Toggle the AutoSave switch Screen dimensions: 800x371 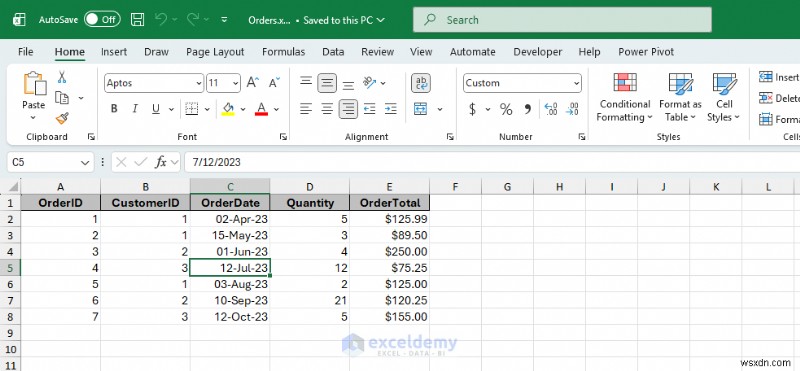pyautogui.click(x=102, y=20)
